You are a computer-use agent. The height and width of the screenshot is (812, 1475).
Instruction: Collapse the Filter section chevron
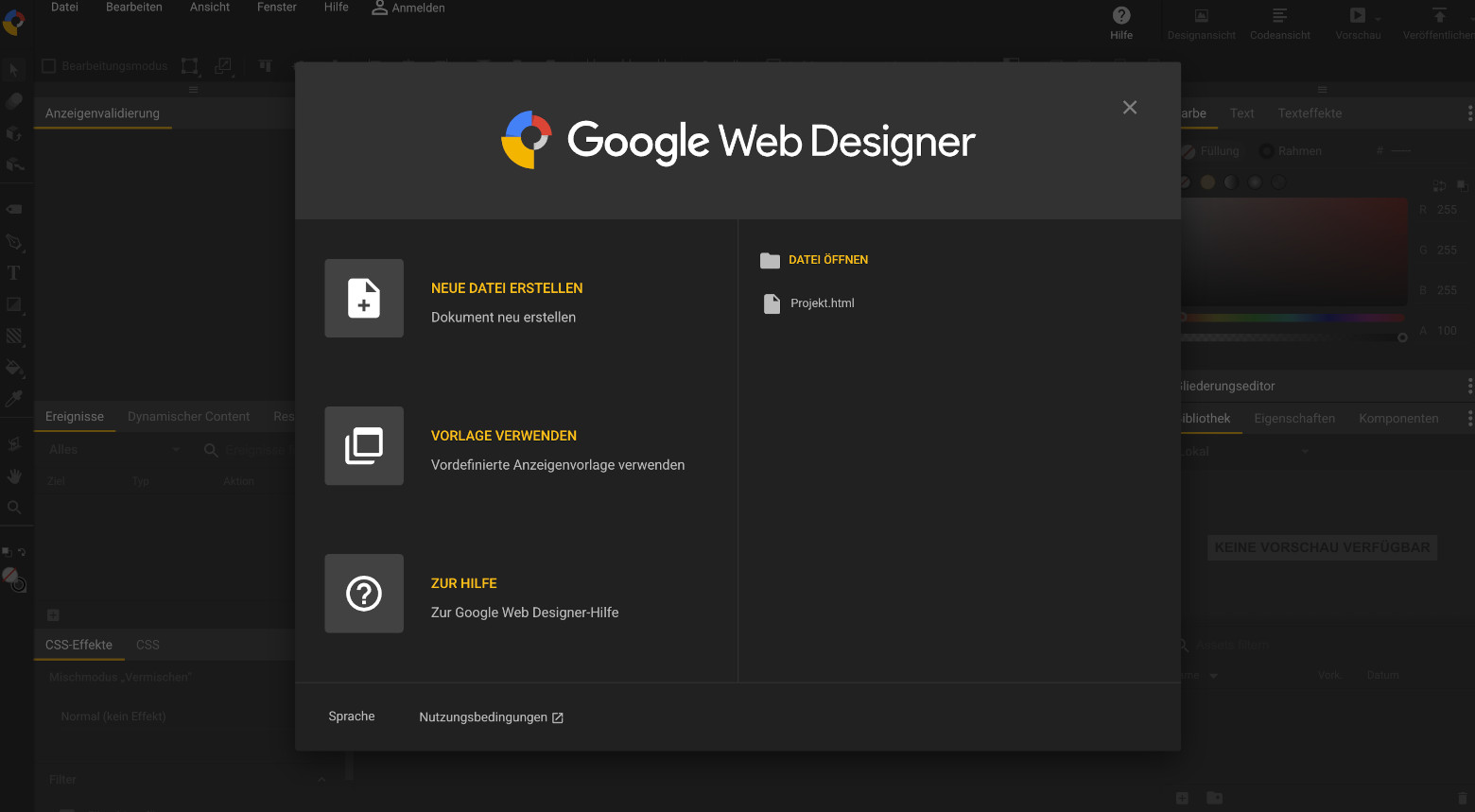[x=321, y=780]
